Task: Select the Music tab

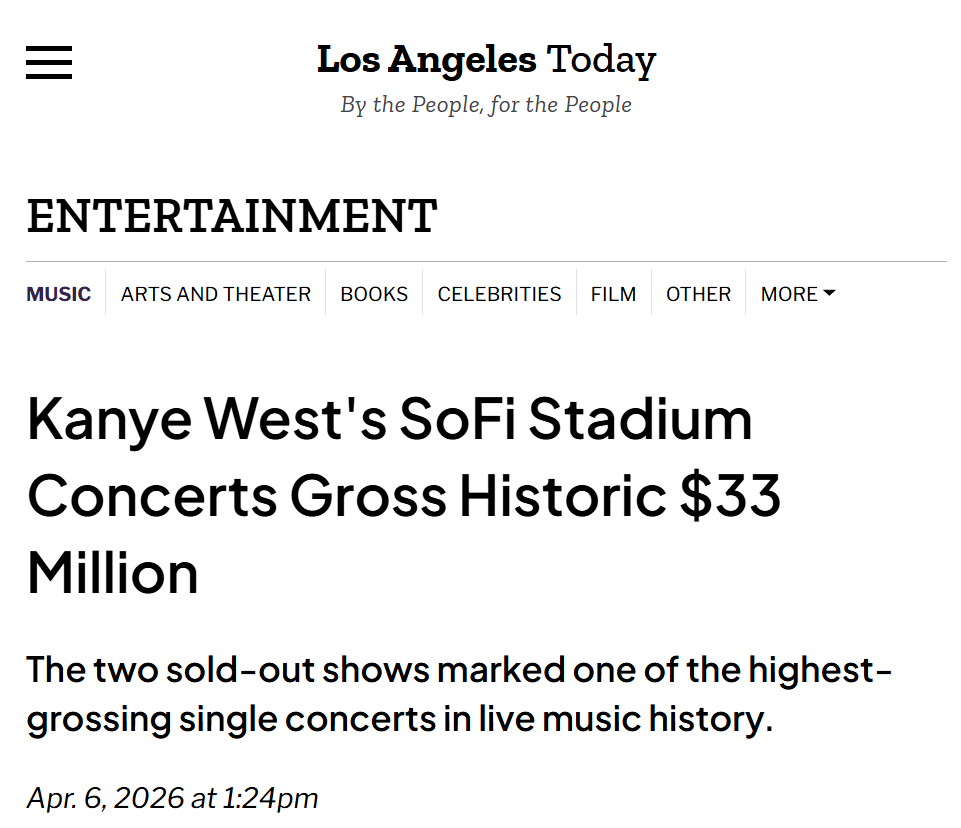Action: click(x=58, y=294)
